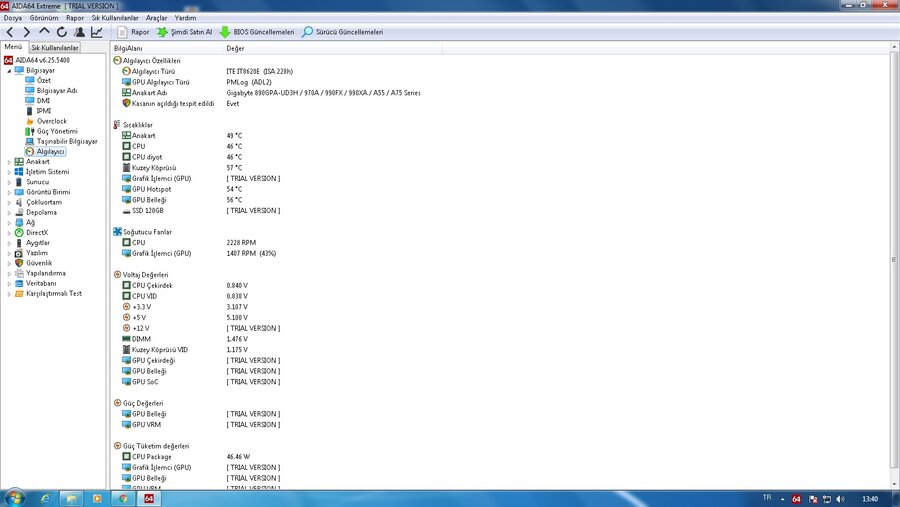Open Chrome from the taskbar
Image resolution: width=900 pixels, height=507 pixels.
[x=123, y=498]
